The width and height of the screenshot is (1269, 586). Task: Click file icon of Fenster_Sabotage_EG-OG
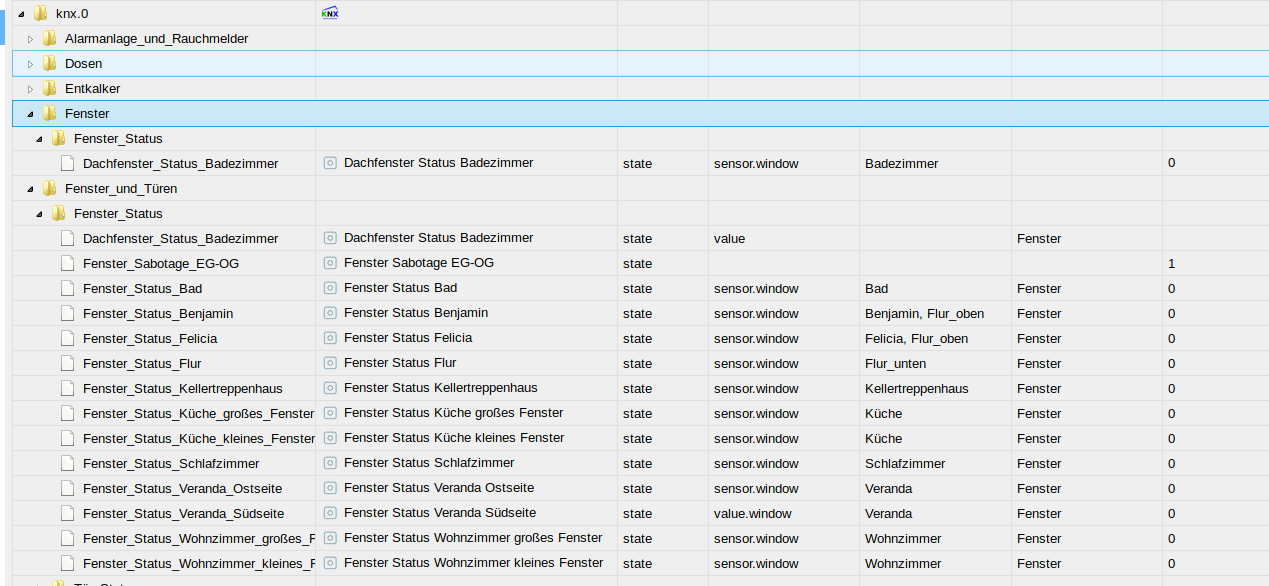click(67, 263)
